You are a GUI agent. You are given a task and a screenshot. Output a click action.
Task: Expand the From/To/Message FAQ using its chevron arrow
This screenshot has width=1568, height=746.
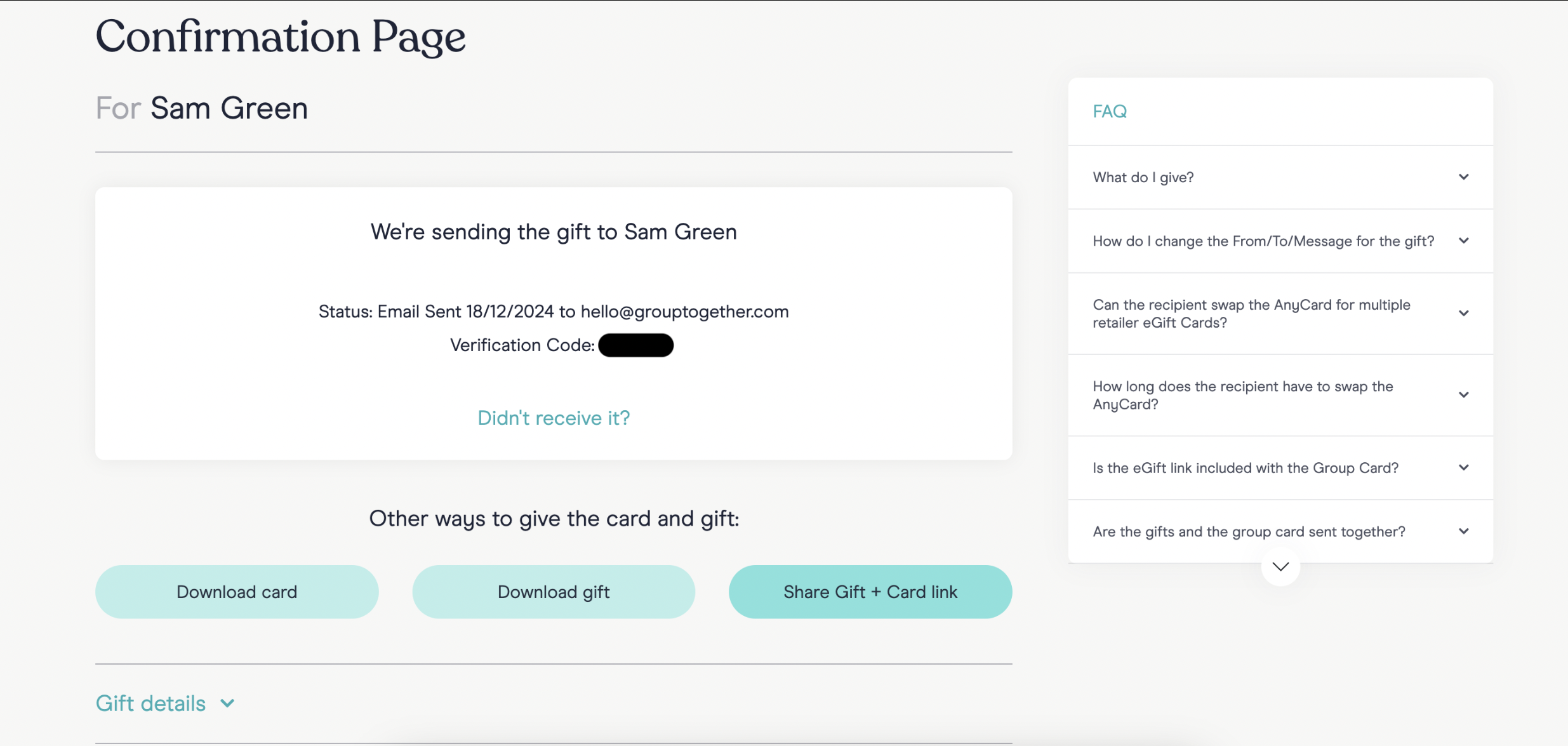[1463, 241]
